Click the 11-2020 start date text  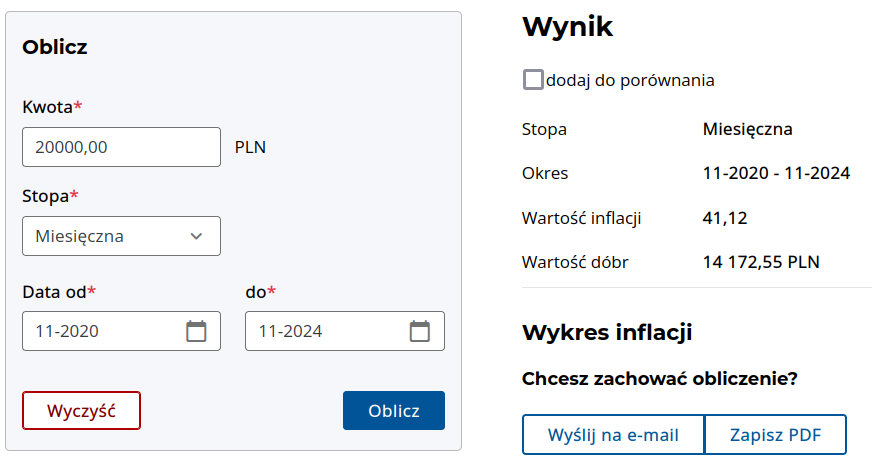(x=67, y=331)
